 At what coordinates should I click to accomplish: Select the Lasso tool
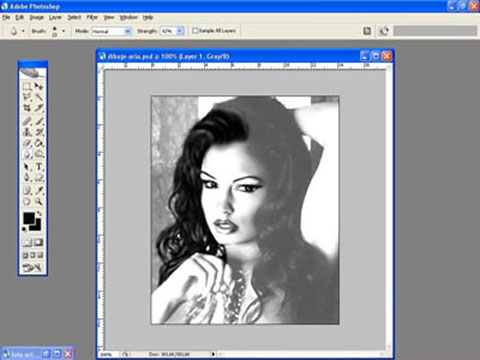click(27, 97)
